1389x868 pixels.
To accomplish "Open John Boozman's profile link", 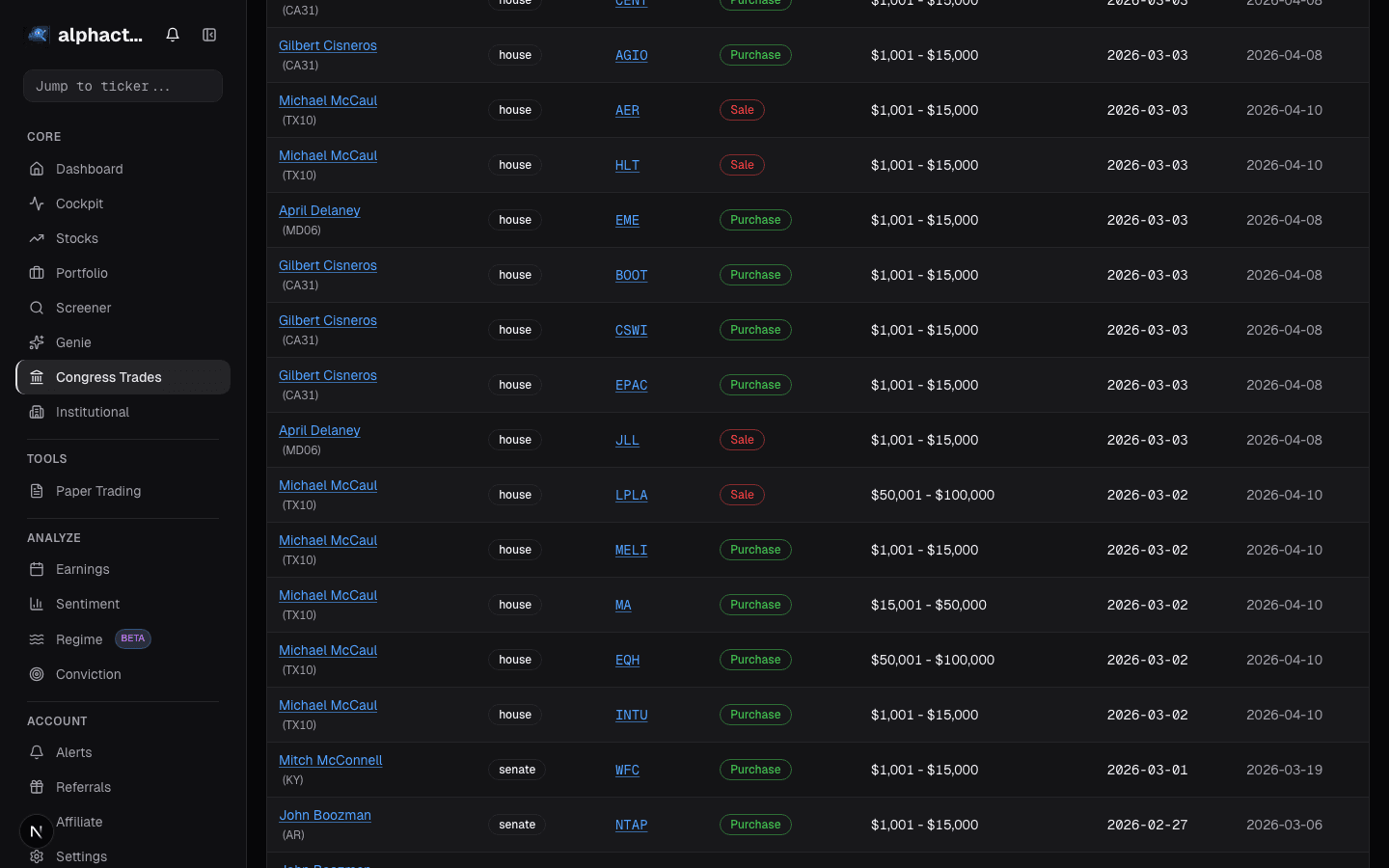I will pos(325,815).
